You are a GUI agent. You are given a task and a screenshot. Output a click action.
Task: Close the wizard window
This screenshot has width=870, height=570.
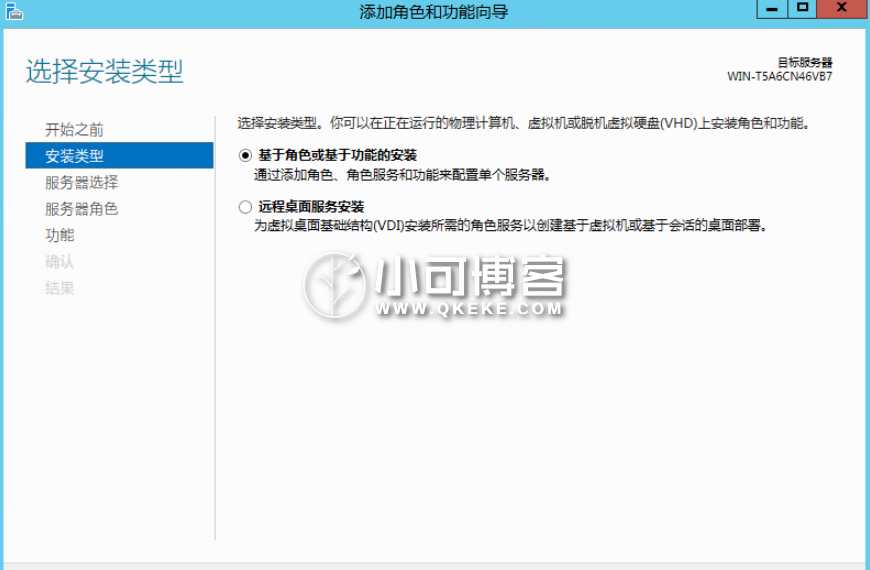click(x=842, y=9)
